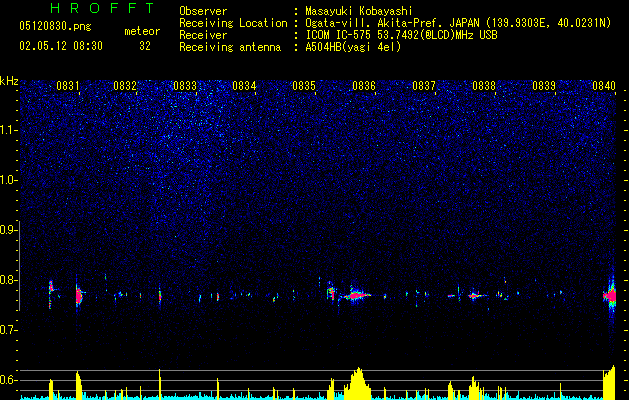Click the tall yellow intensity peak under 0836
This screenshot has width=629, height=400.
pyautogui.click(x=357, y=384)
